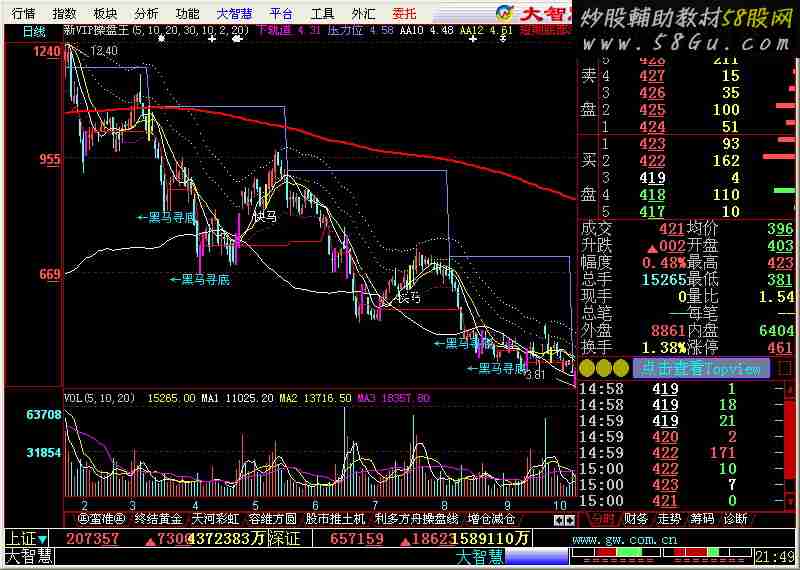Open the 外汇 menu
Viewport: 800px width, 570px height.
tap(363, 13)
